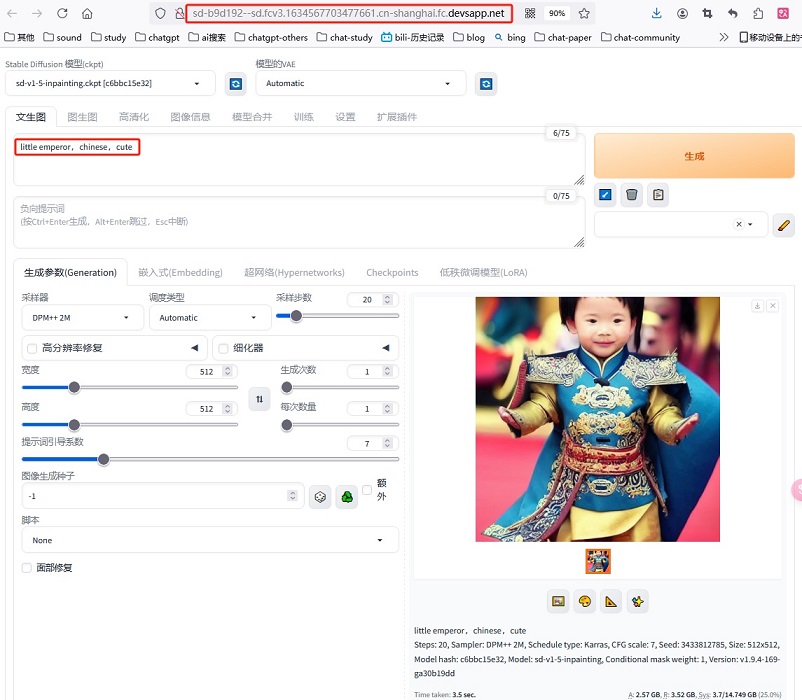Open the 图像信息 PNG info tab

(x=190, y=117)
